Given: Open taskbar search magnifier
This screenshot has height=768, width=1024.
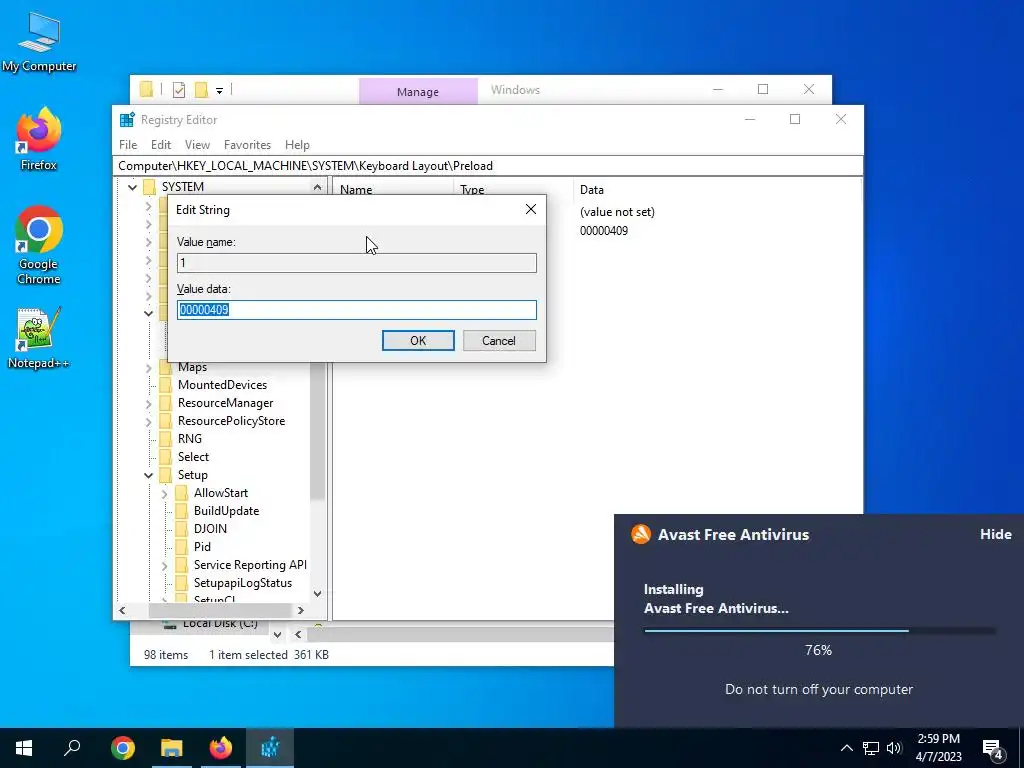Looking at the screenshot, I should pyautogui.click(x=72, y=748).
